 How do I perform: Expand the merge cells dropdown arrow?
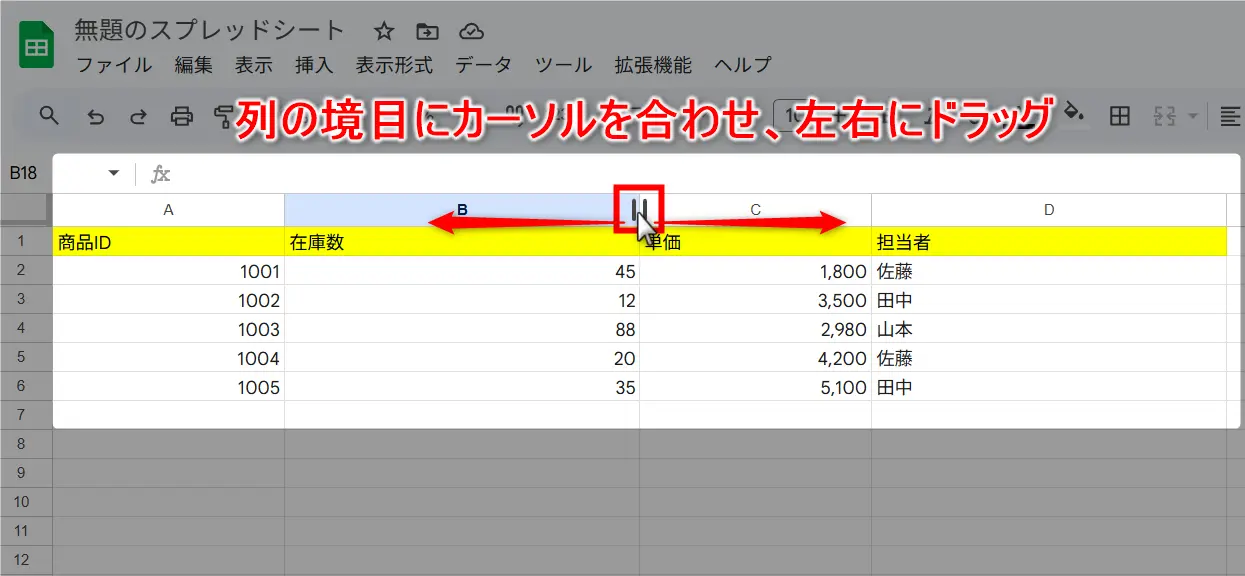point(1192,116)
